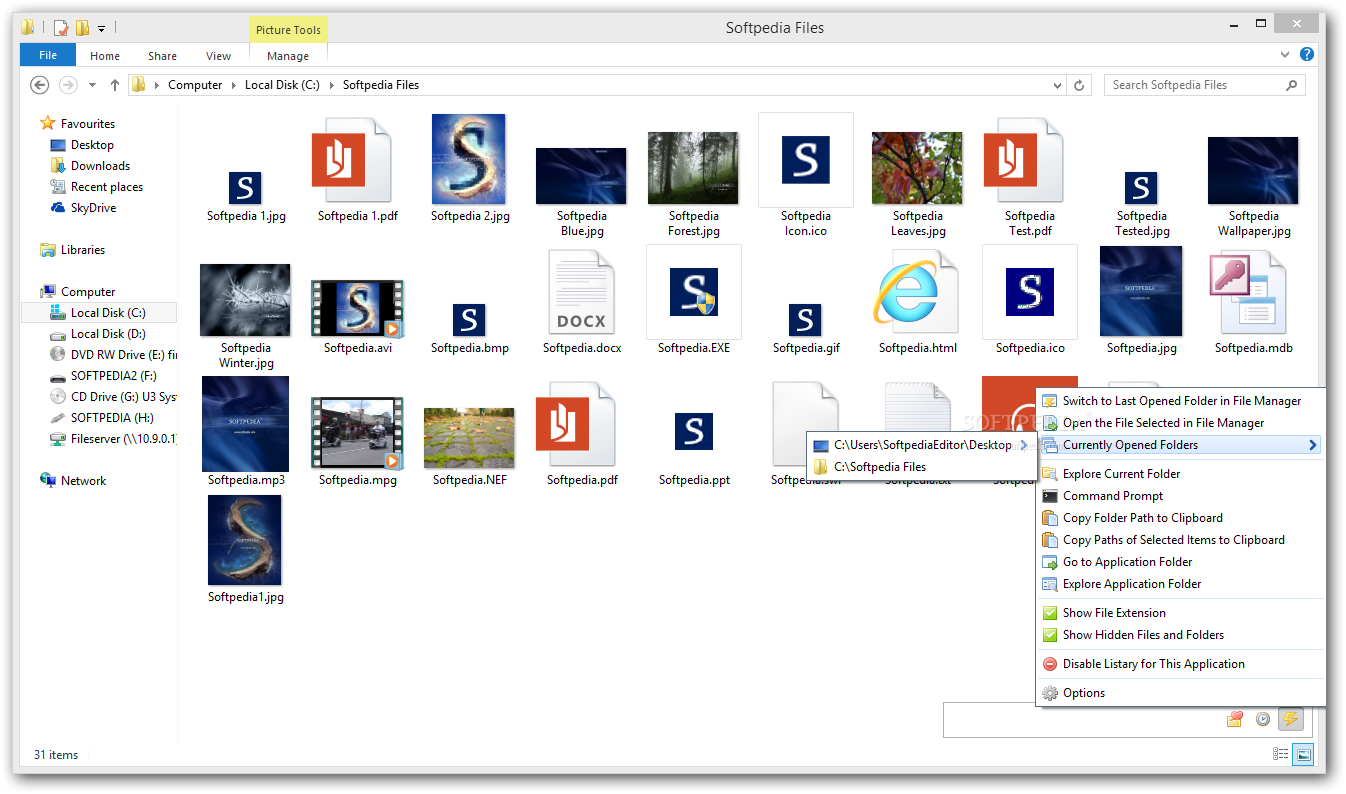Screen dimensions: 1346x794
Task: Open the File ribbon tab
Action: [48, 56]
